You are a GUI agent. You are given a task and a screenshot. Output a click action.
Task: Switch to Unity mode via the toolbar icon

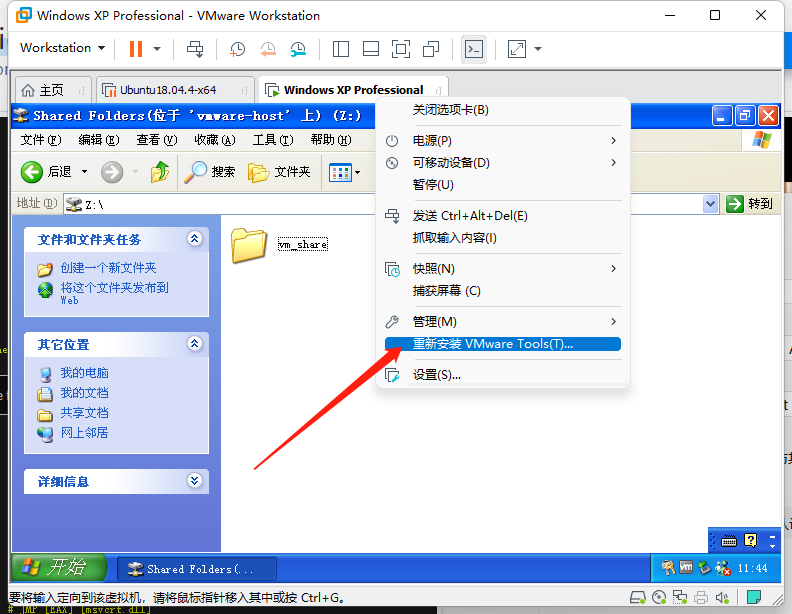click(x=431, y=49)
